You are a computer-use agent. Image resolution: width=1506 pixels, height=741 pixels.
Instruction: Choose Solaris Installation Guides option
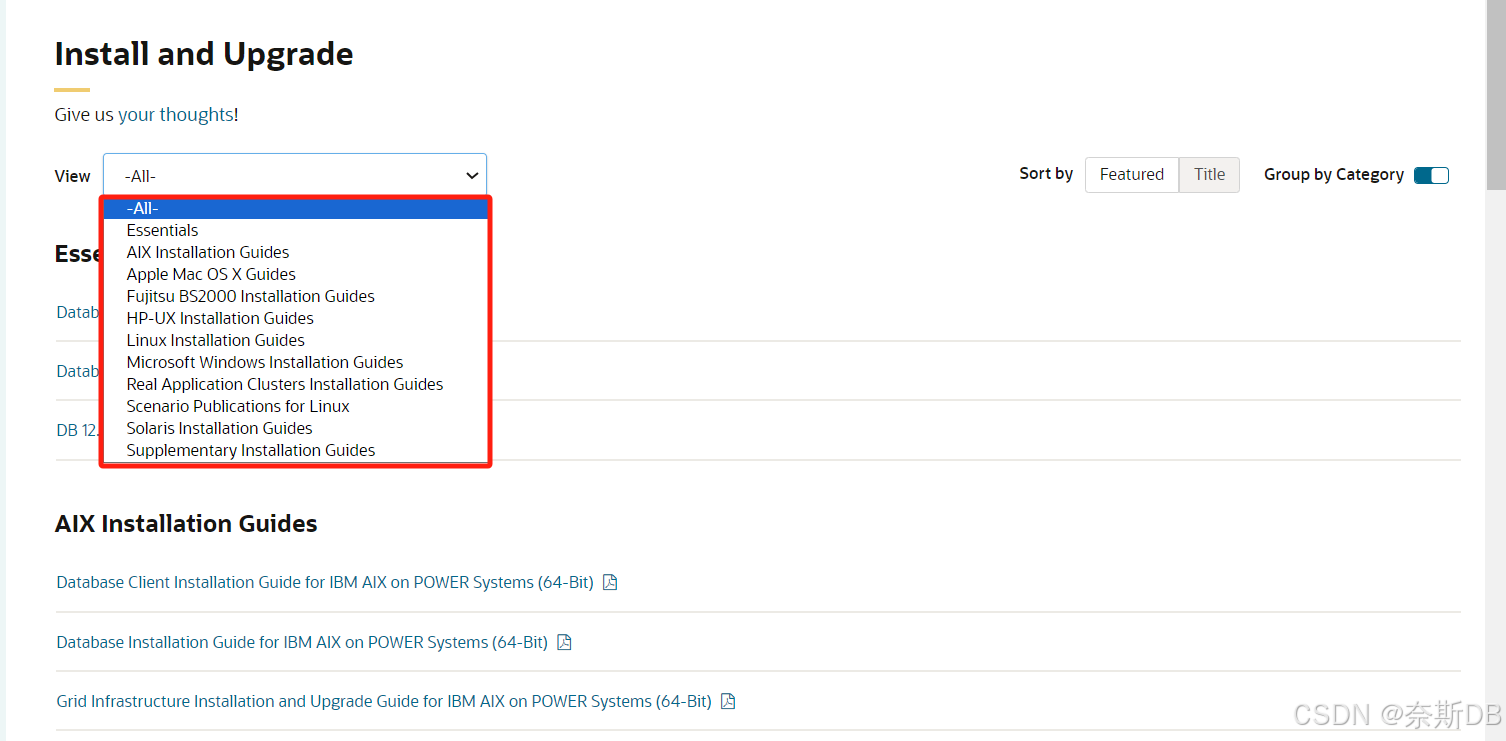pos(296,428)
